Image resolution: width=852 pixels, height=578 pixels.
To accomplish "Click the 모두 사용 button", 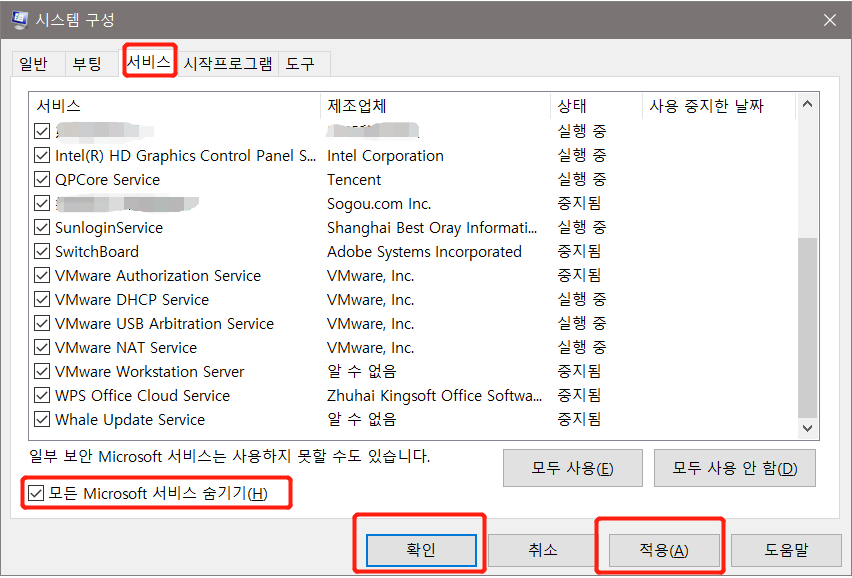I will tap(572, 468).
